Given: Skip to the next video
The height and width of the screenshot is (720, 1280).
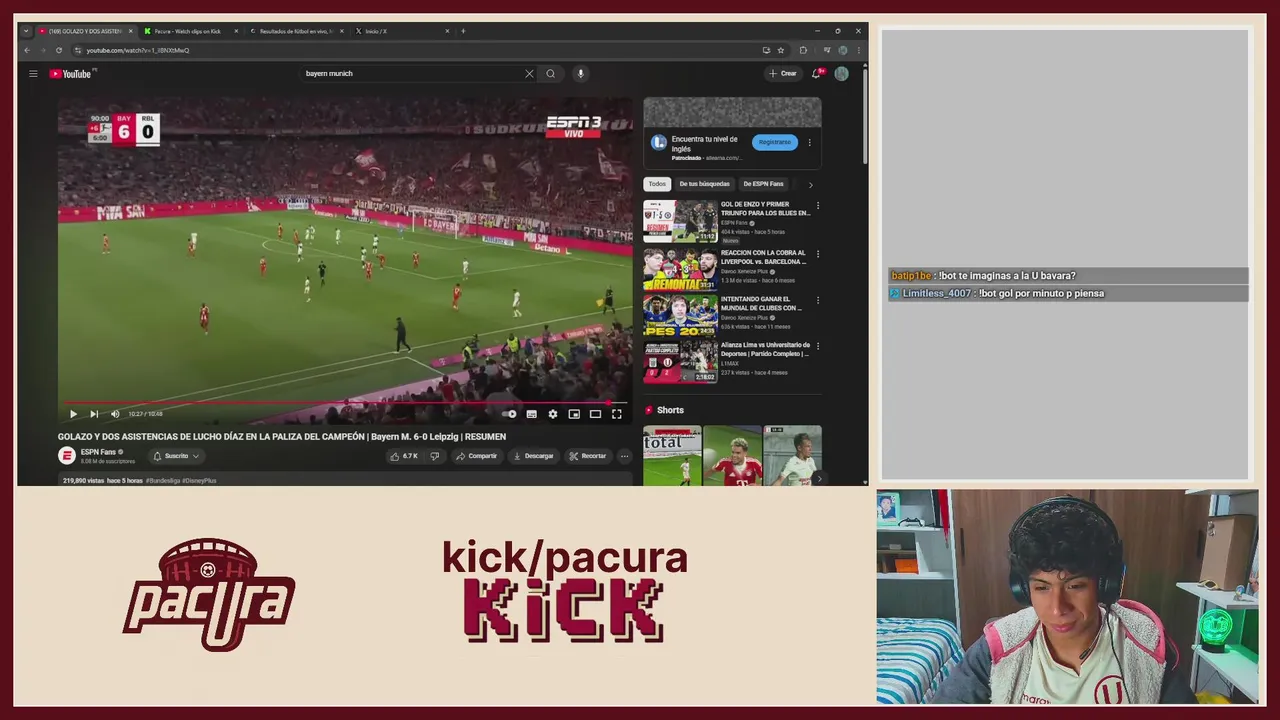Looking at the screenshot, I should click(x=94, y=414).
